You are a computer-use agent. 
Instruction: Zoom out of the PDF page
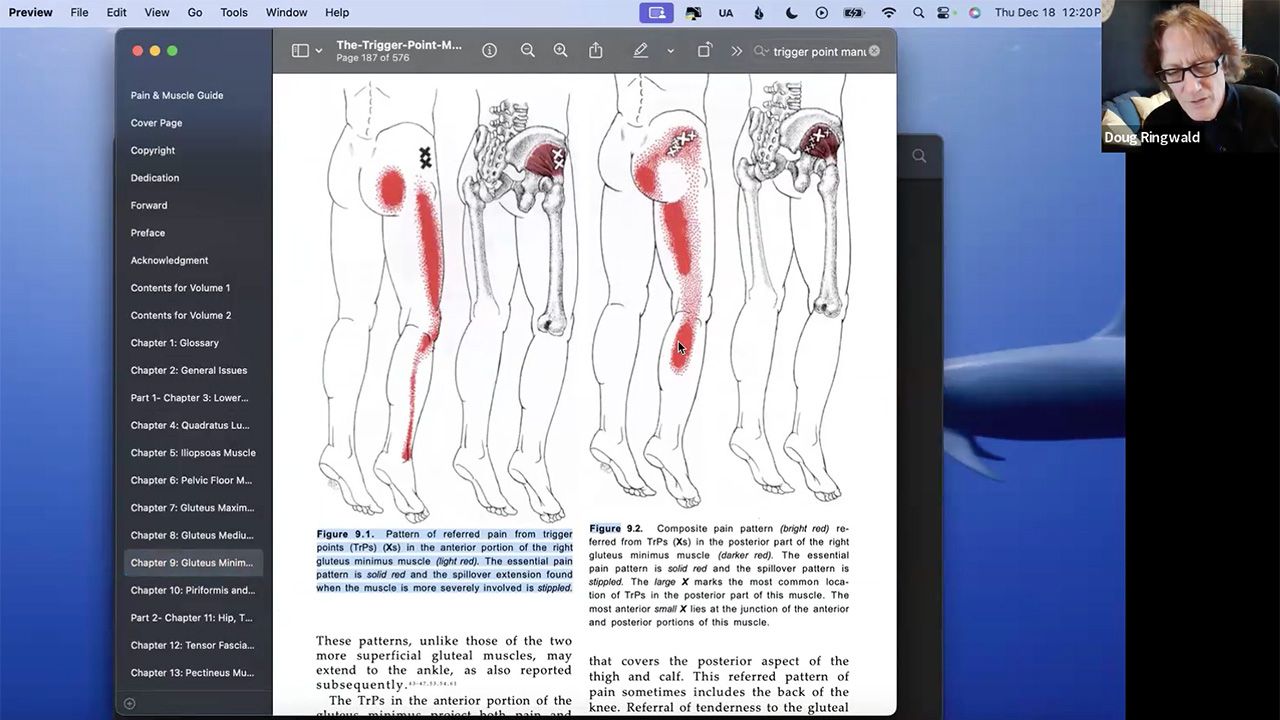pos(527,51)
